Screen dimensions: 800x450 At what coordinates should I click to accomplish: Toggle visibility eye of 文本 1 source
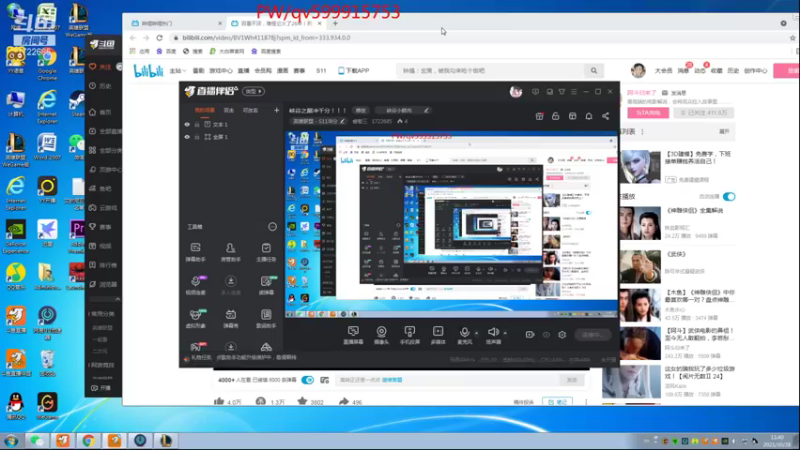coord(187,124)
